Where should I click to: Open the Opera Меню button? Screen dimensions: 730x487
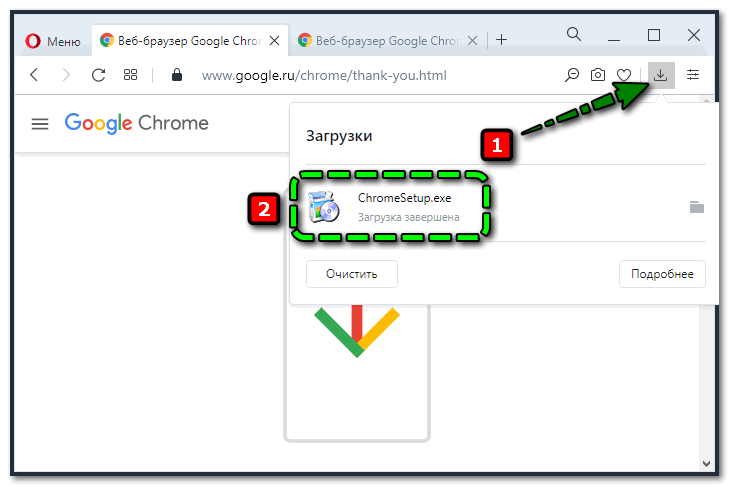pyautogui.click(x=53, y=41)
